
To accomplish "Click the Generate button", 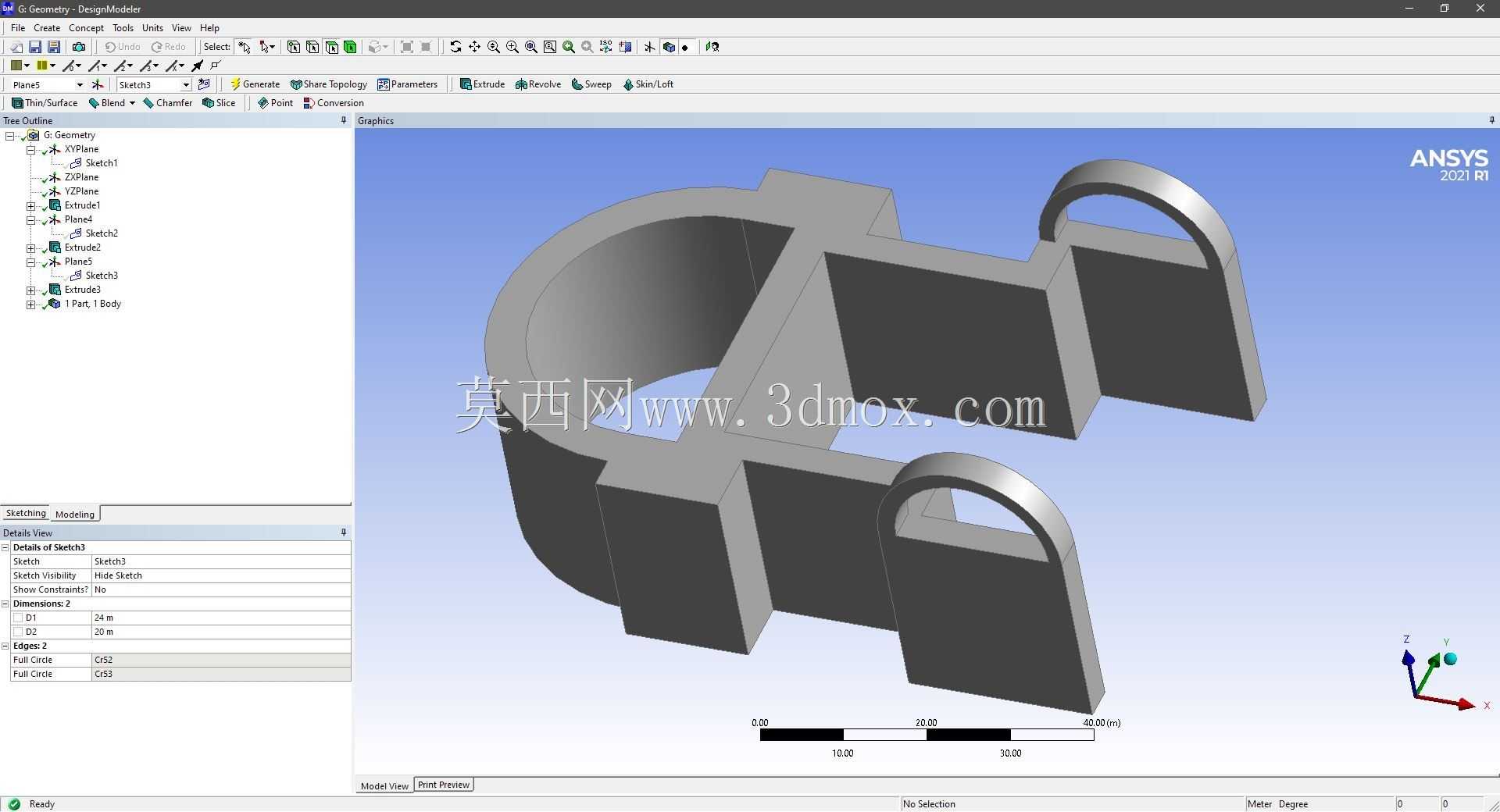I will point(255,84).
